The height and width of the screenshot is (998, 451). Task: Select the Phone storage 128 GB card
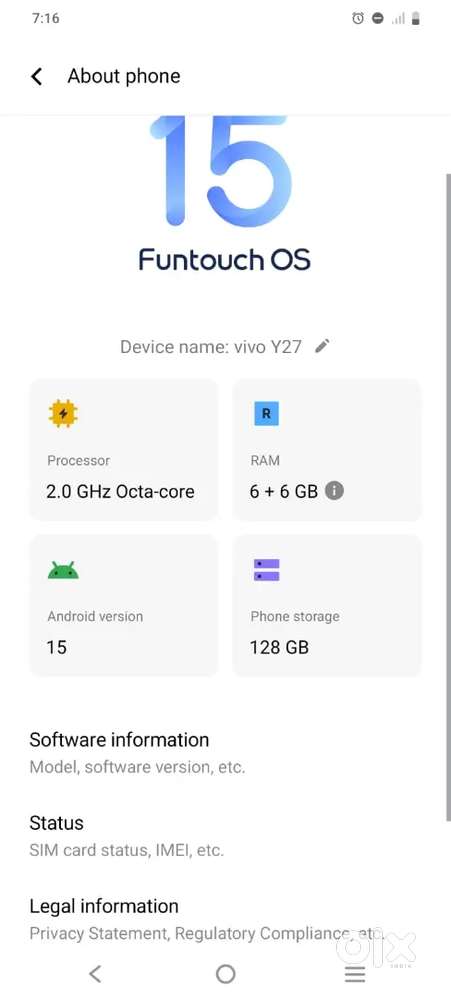327,605
